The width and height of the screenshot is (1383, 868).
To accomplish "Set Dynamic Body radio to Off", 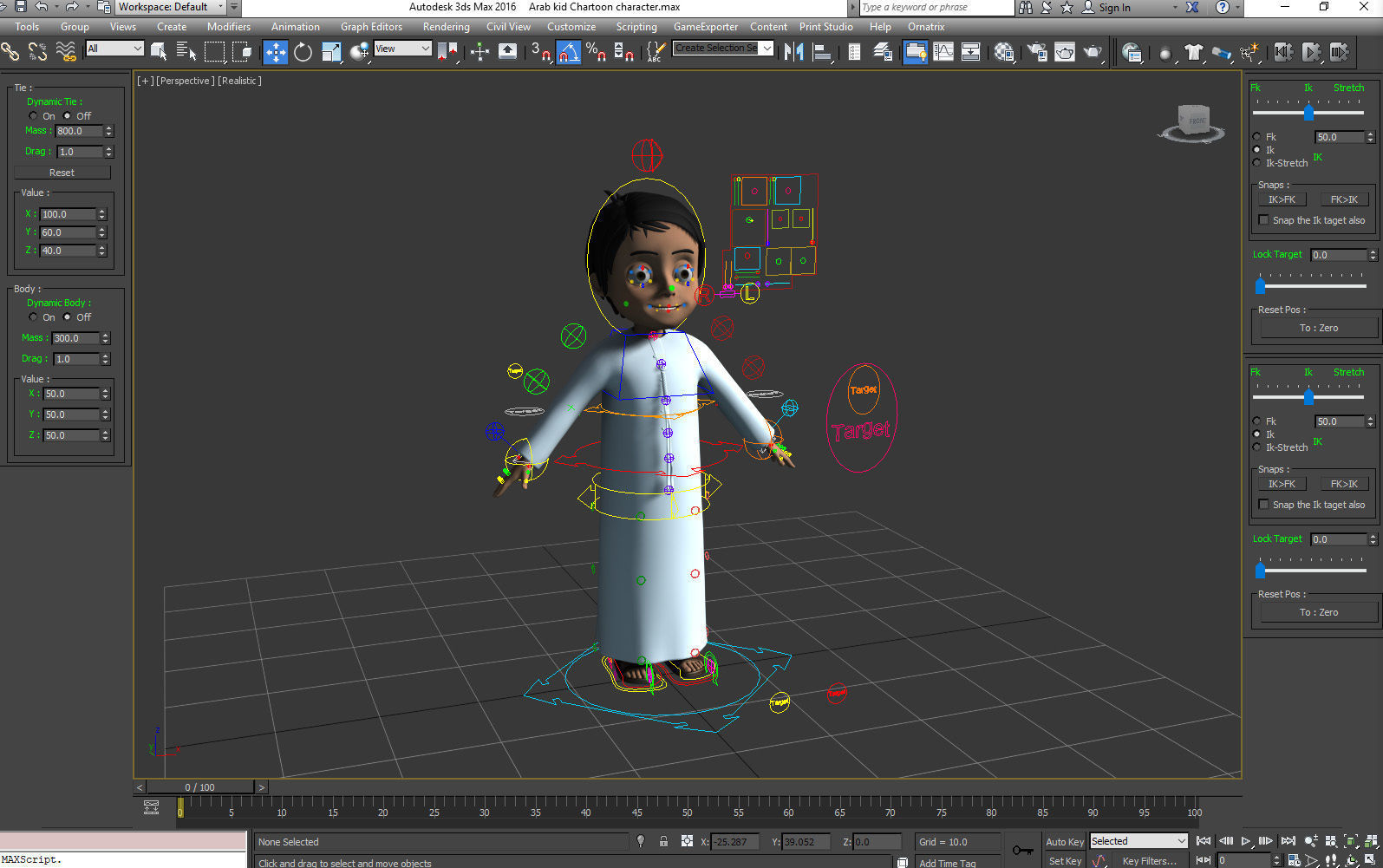I will (67, 317).
